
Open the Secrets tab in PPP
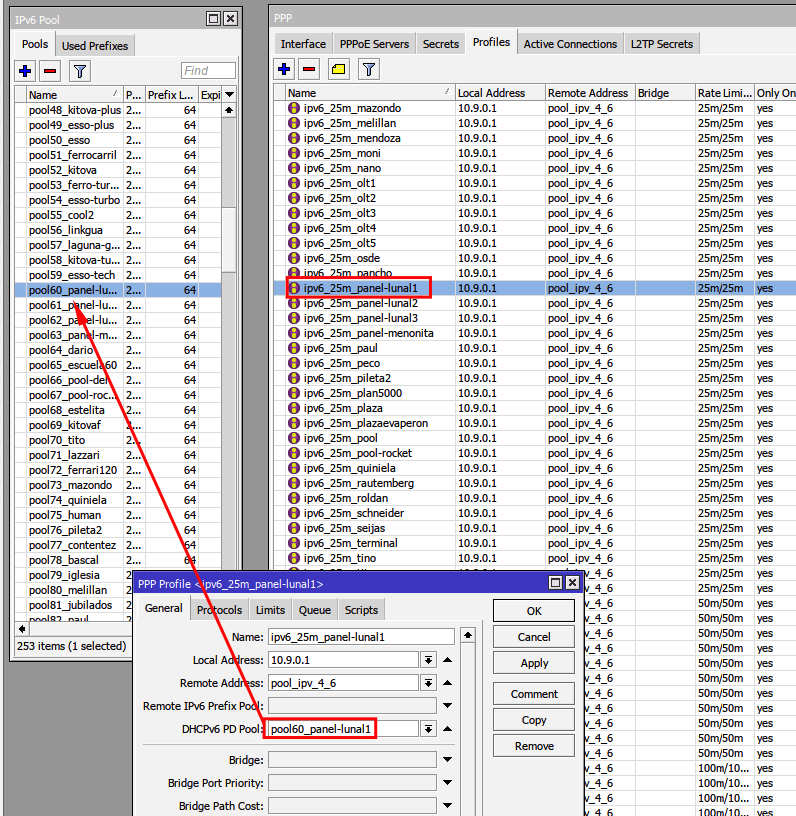coord(441,44)
